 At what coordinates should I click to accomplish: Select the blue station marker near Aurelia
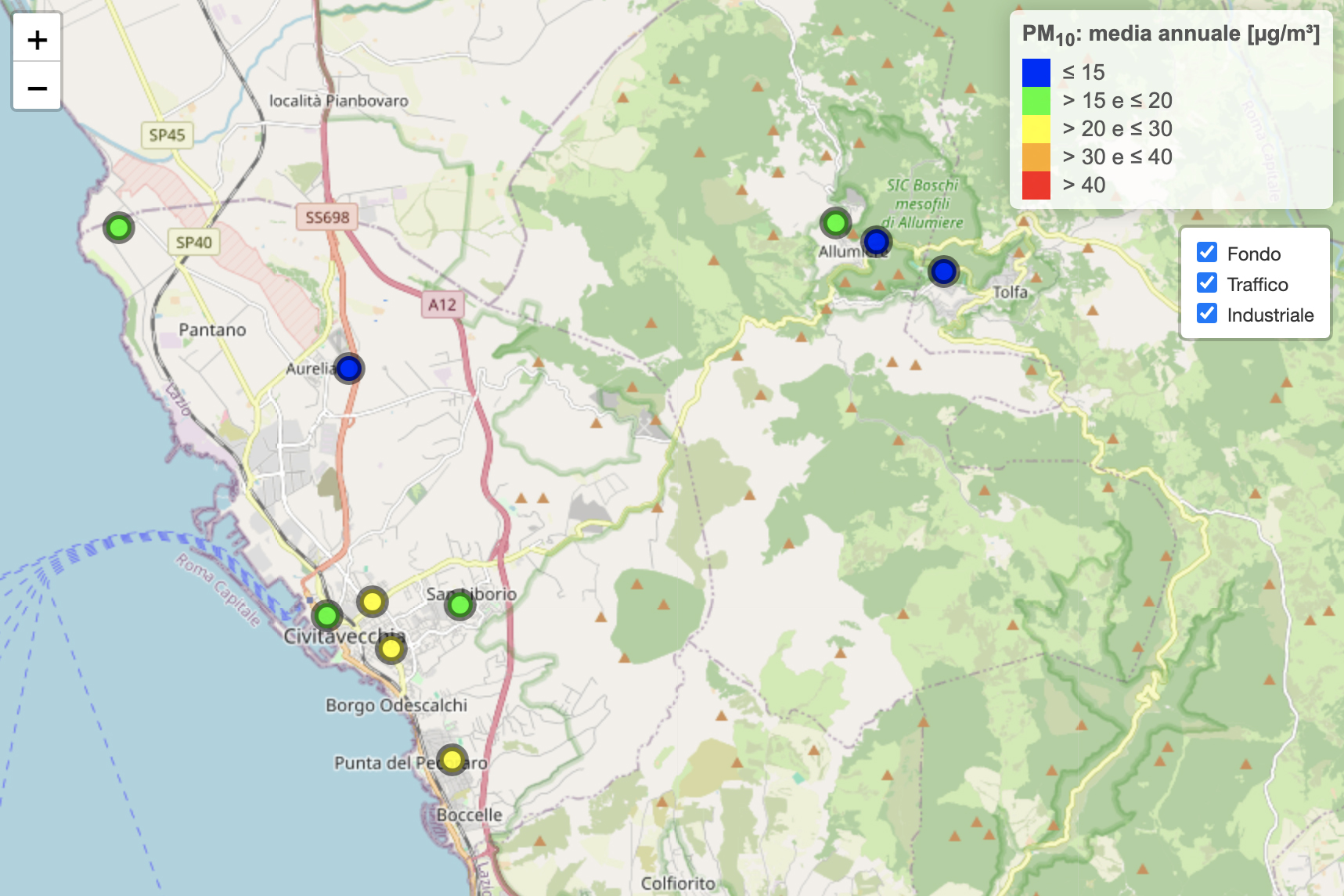(348, 368)
